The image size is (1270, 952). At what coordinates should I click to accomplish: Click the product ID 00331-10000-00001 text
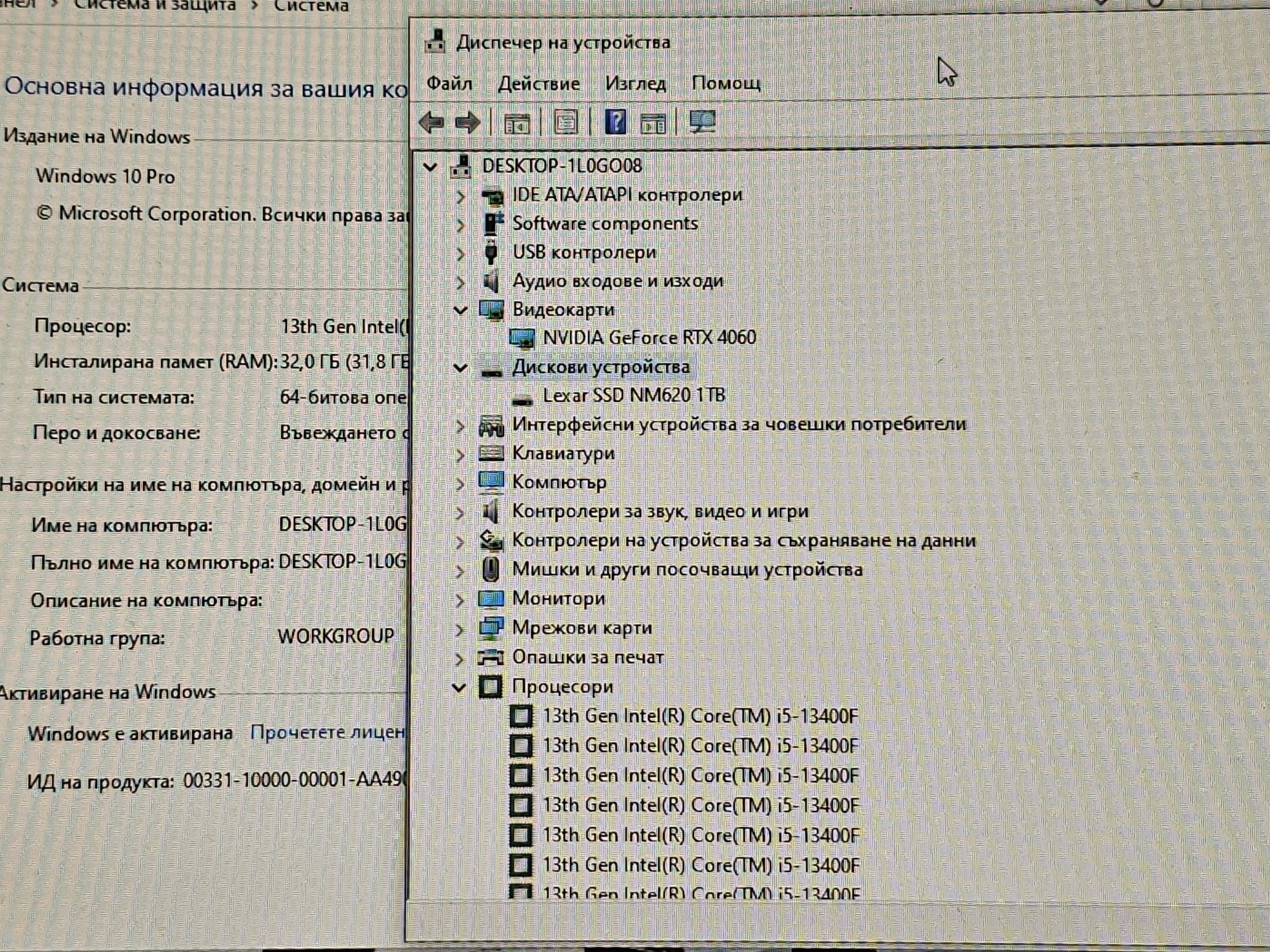(295, 780)
